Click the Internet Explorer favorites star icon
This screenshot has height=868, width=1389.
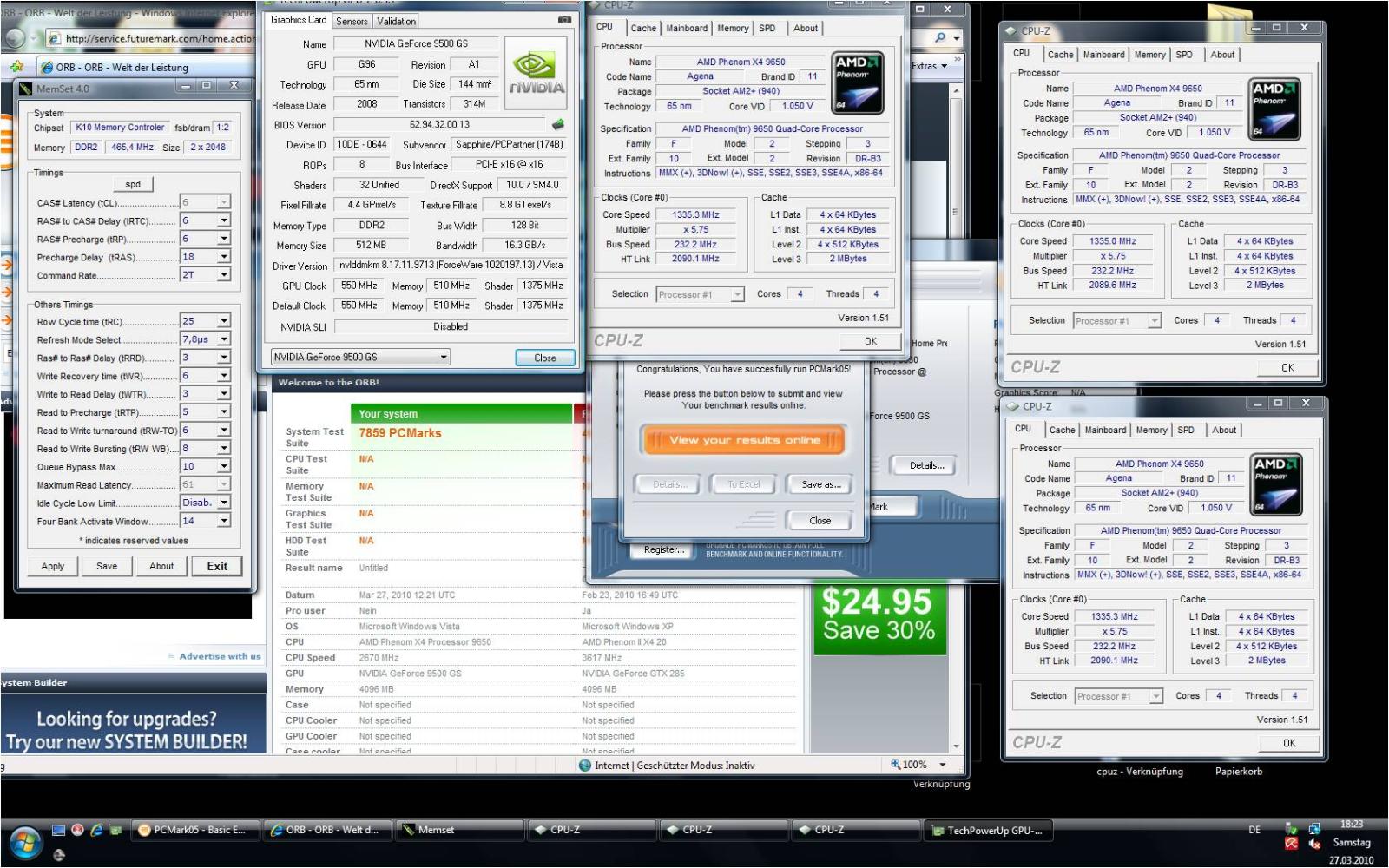point(16,67)
